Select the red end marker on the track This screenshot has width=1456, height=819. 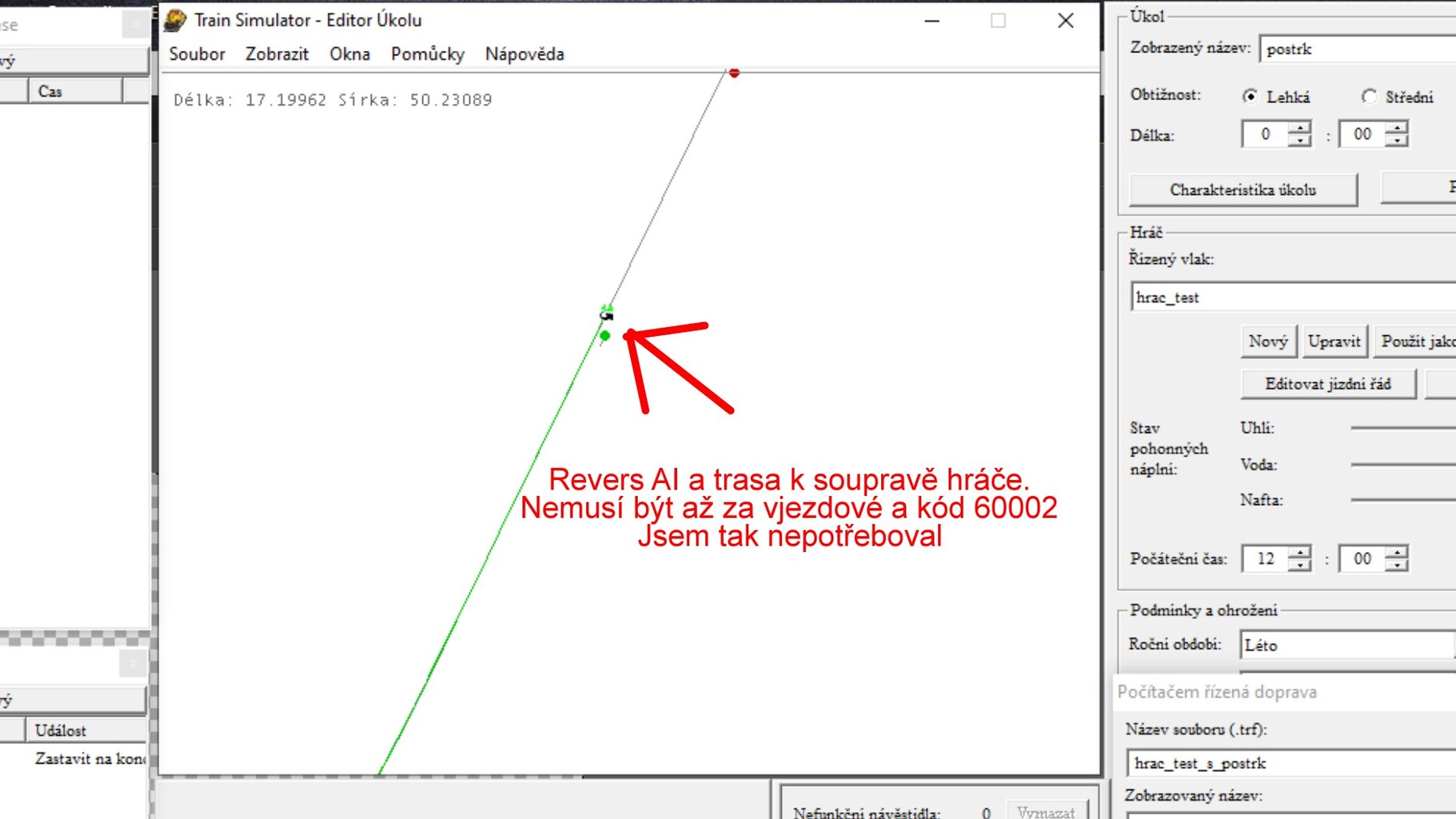pos(734,73)
